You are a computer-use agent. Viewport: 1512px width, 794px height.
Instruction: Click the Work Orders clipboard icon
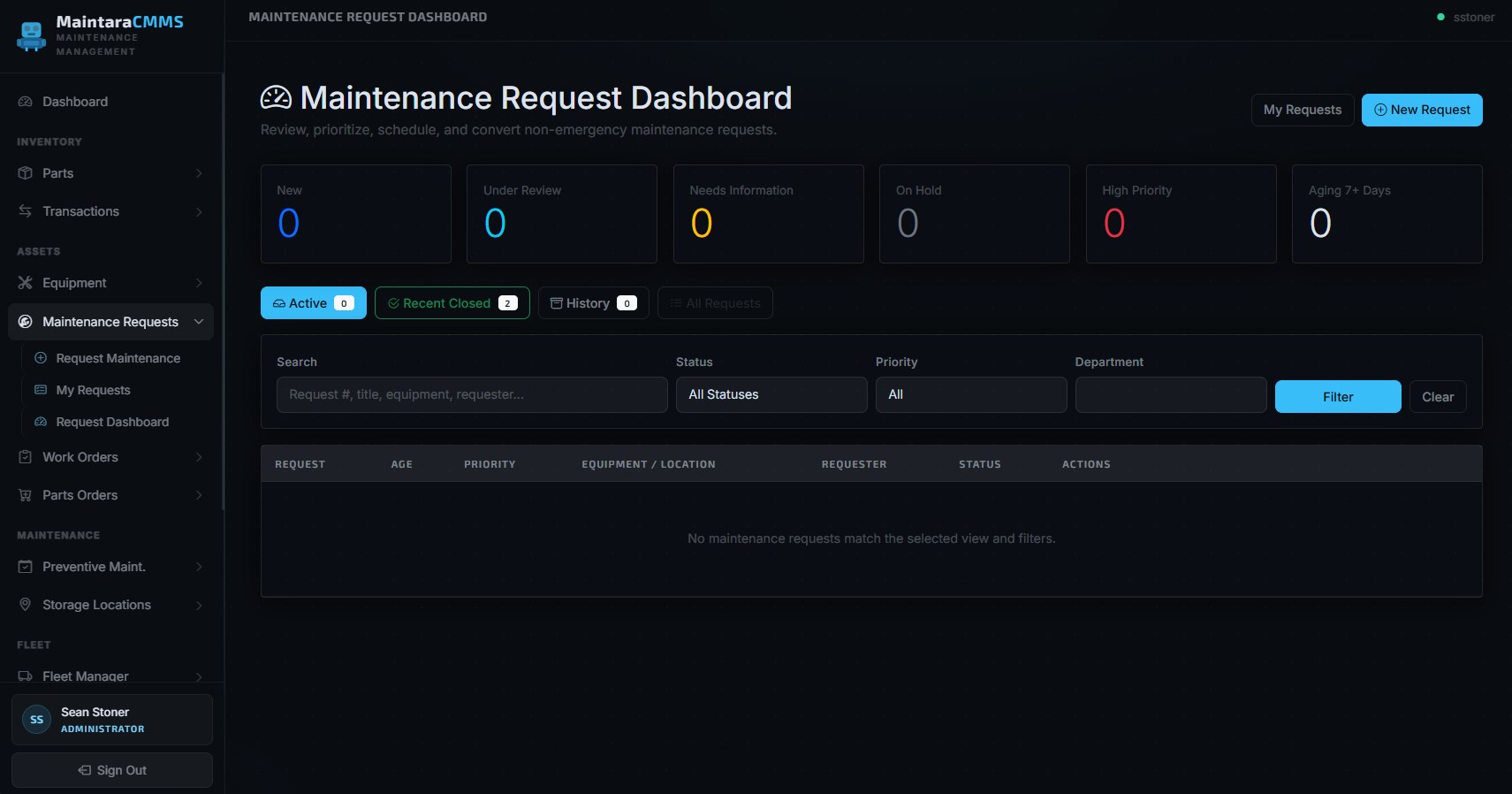(x=26, y=457)
